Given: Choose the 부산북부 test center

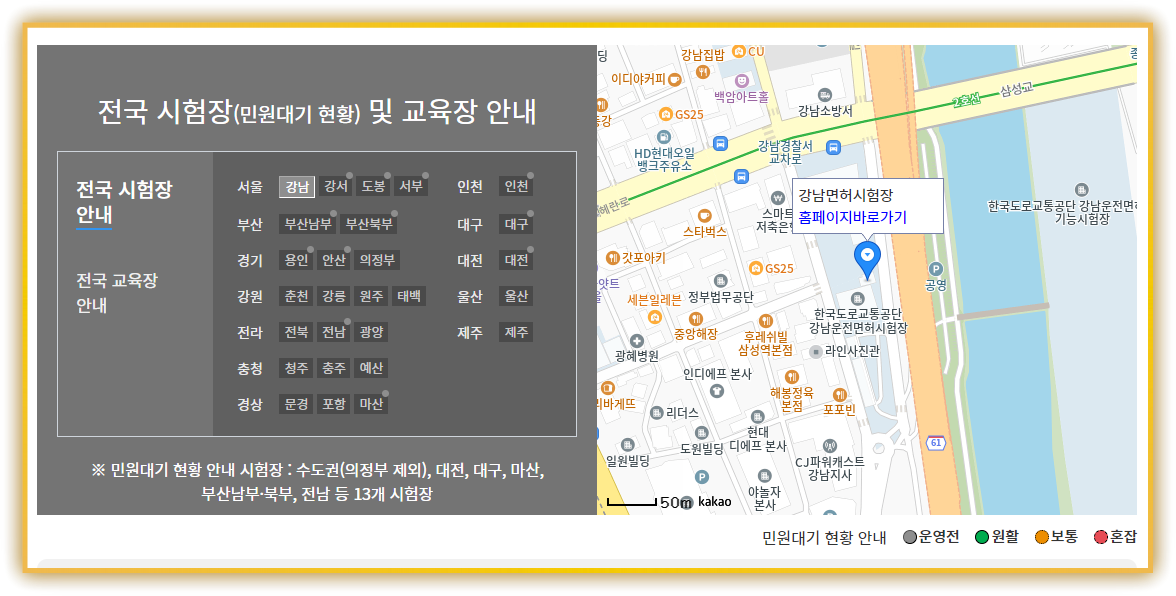Looking at the screenshot, I should (x=369, y=223).
